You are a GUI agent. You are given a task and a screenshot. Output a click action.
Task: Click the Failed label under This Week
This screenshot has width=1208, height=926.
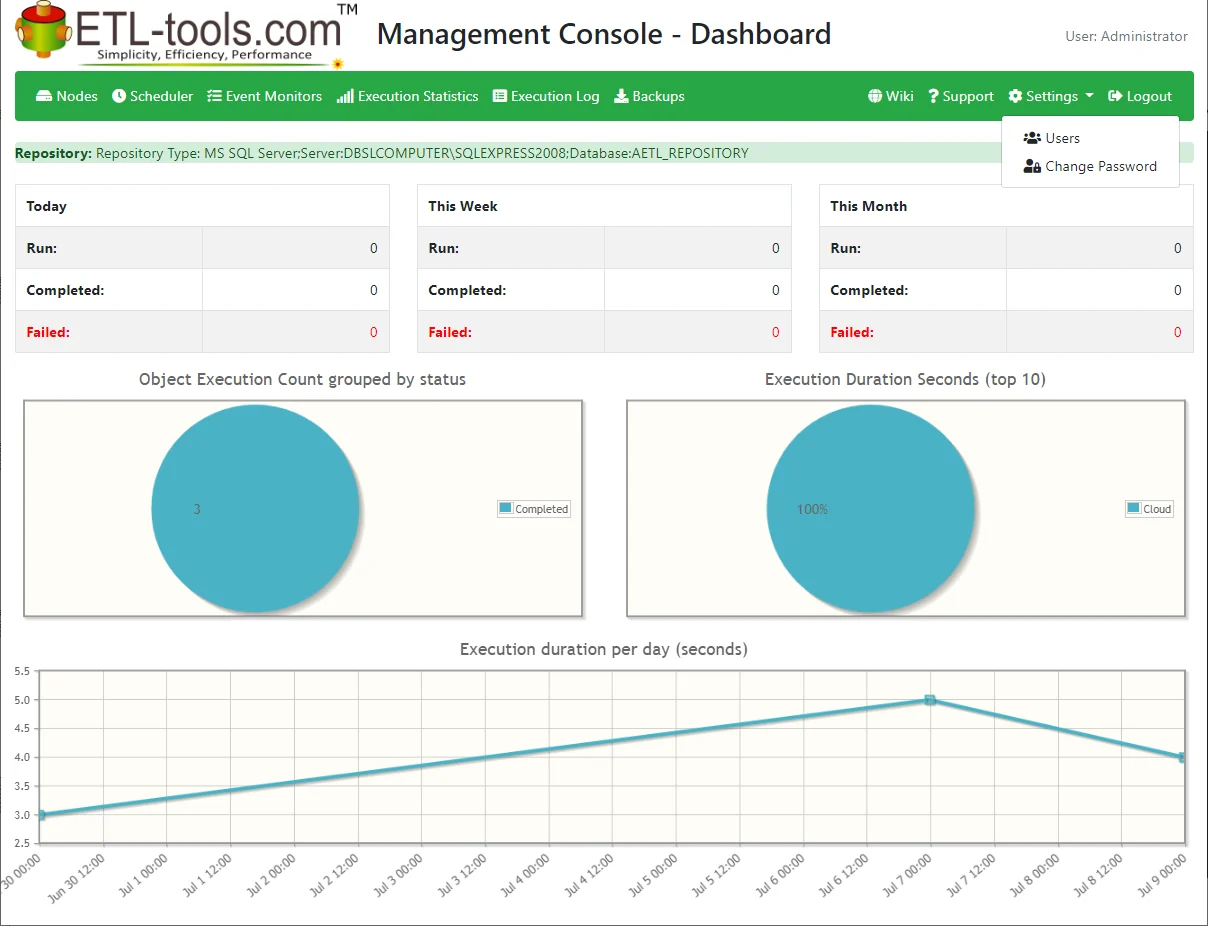450,332
